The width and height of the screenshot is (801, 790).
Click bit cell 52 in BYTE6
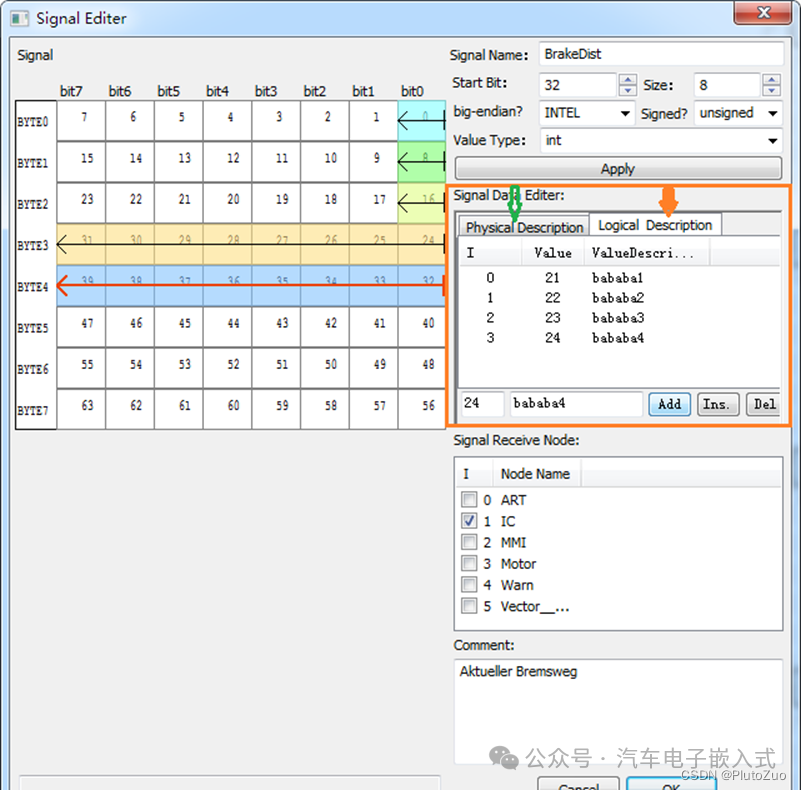pyautogui.click(x=228, y=368)
